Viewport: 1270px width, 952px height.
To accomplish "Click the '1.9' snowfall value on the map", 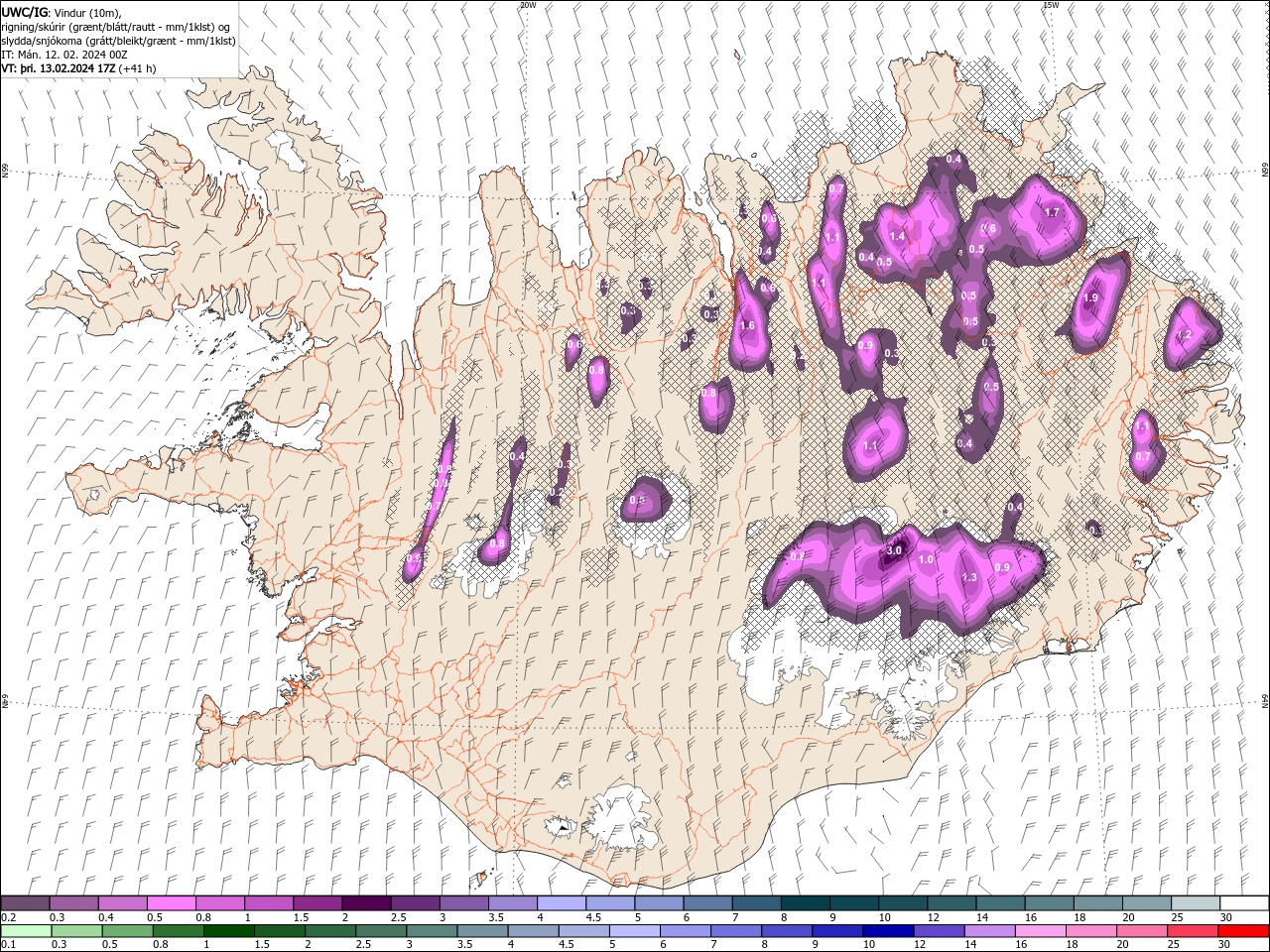I will click(1091, 298).
